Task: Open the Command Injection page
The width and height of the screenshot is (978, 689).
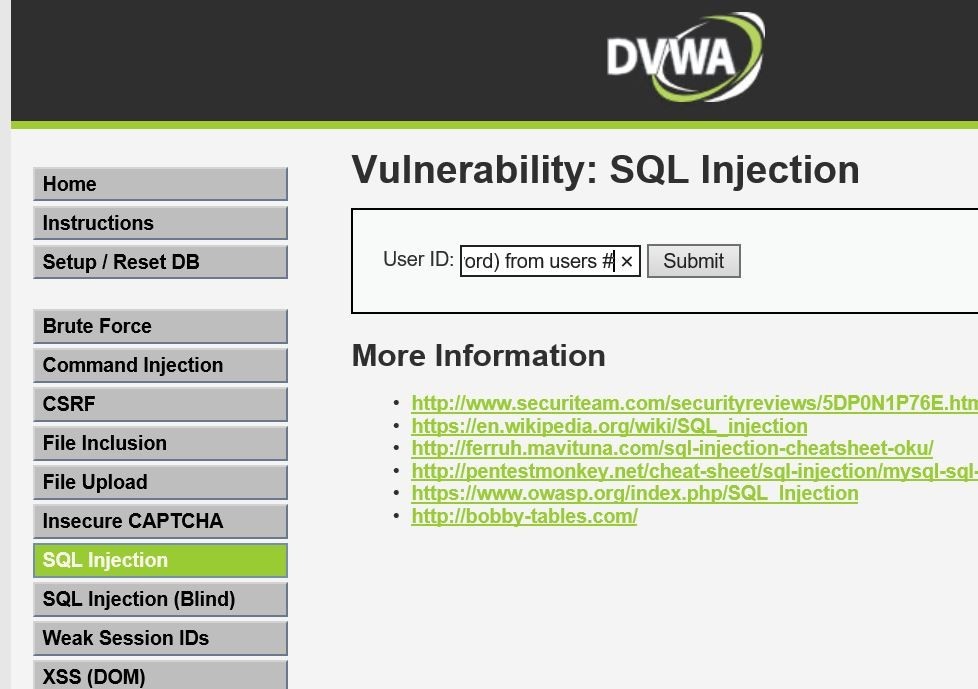Action: click(x=160, y=365)
